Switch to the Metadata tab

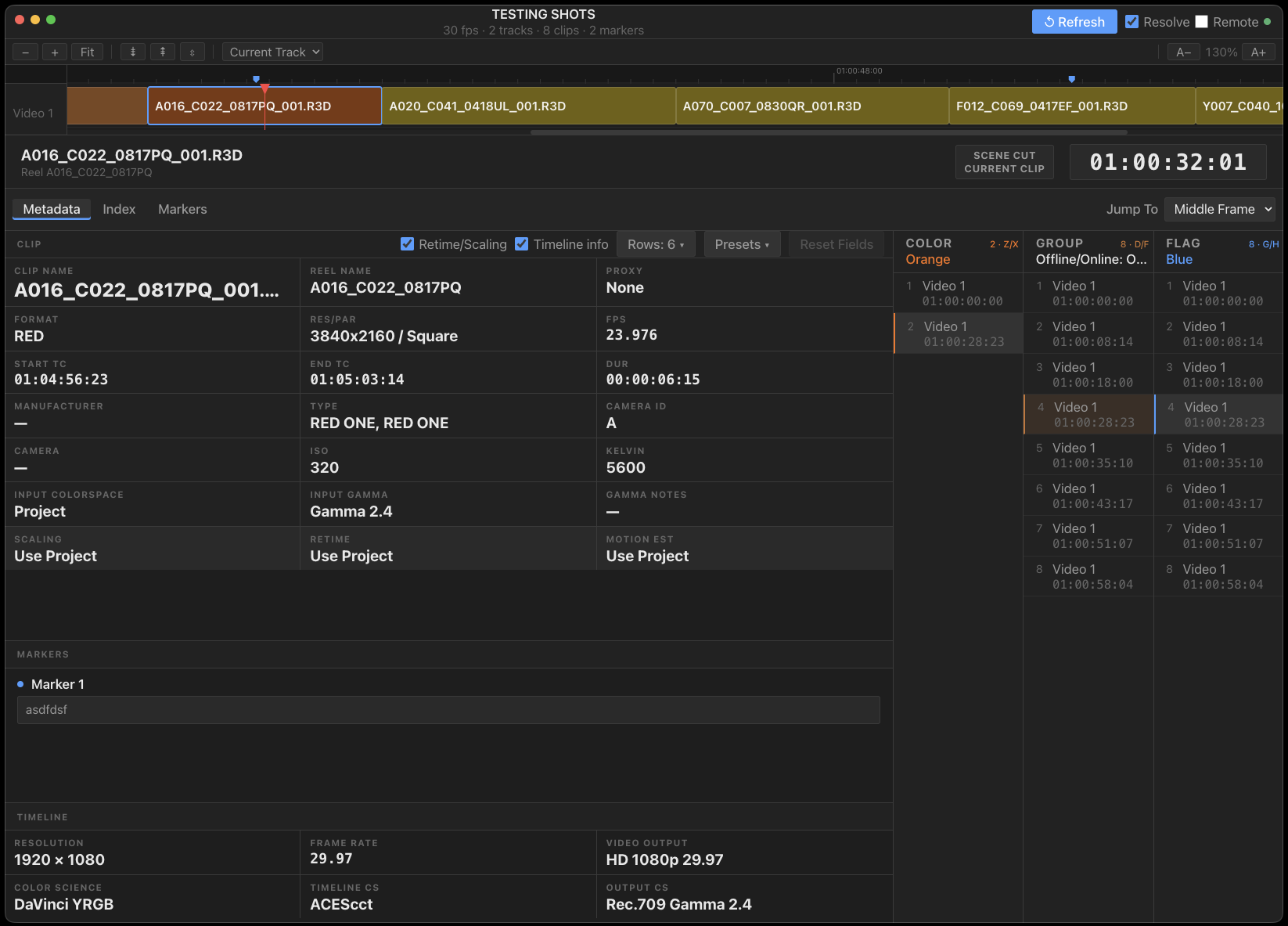point(52,209)
